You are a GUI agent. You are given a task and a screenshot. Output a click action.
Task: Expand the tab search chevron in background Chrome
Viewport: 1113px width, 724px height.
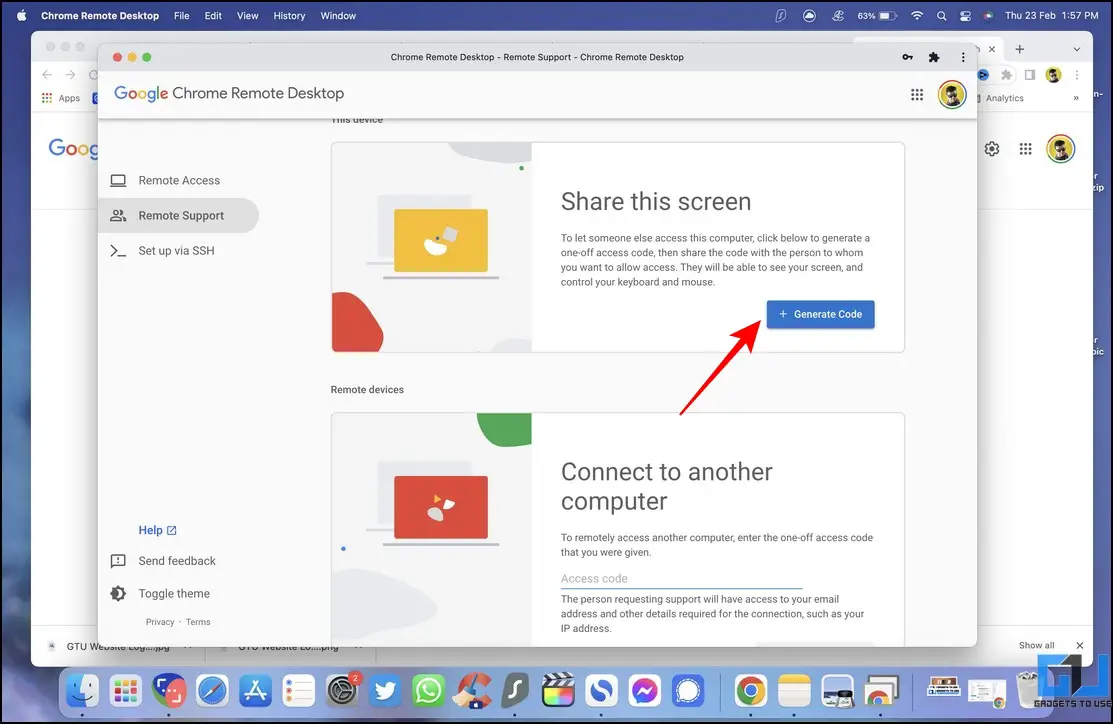(1076, 49)
